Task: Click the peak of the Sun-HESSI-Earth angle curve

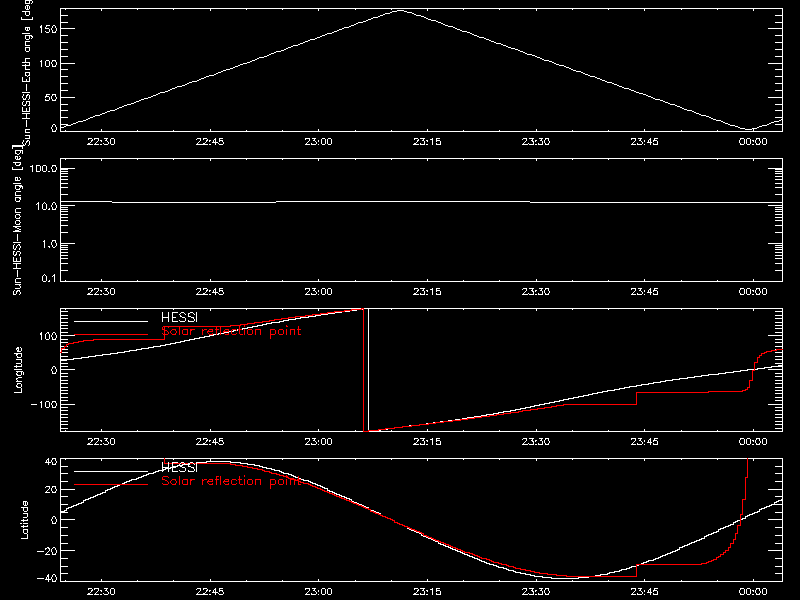Action: 401,10
